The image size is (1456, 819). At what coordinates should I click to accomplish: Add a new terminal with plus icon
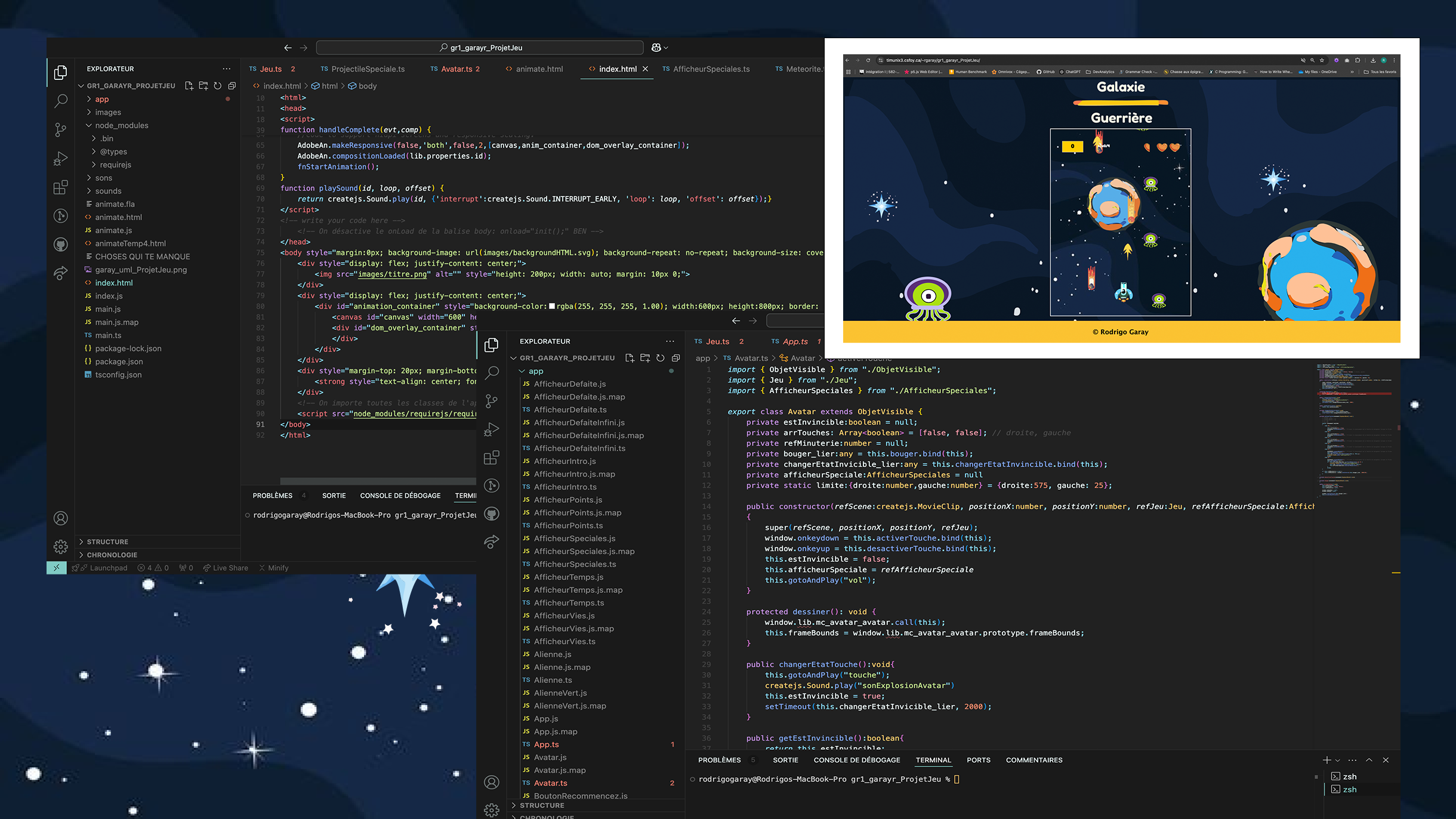(1326, 760)
